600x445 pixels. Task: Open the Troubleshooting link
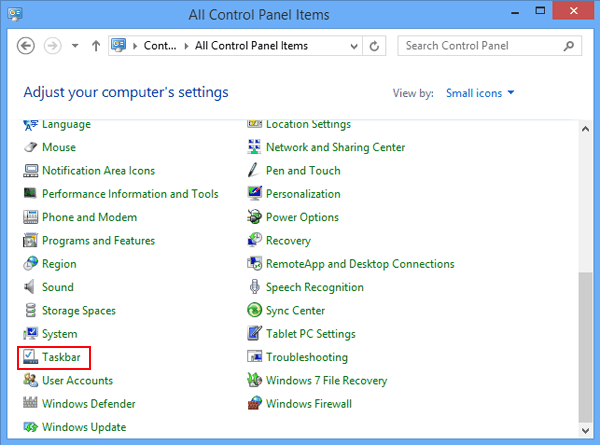pos(307,357)
